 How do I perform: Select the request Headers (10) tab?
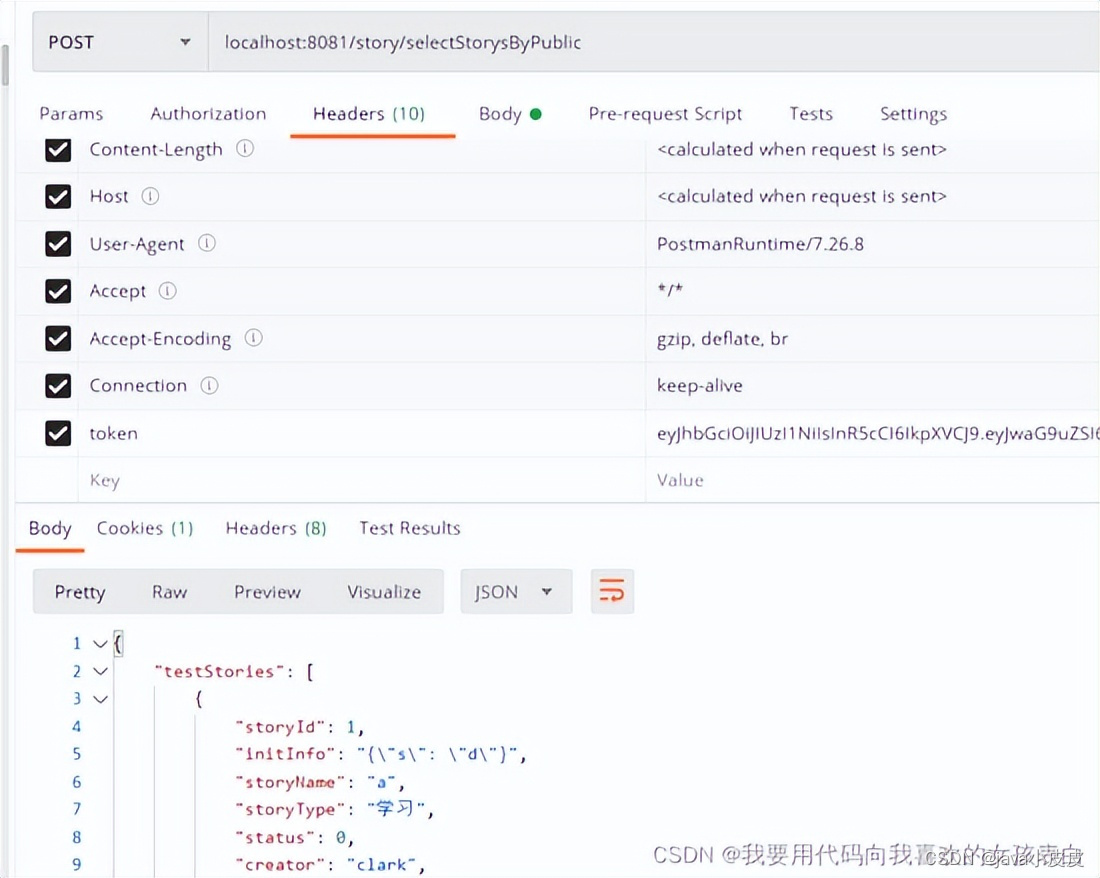[369, 114]
